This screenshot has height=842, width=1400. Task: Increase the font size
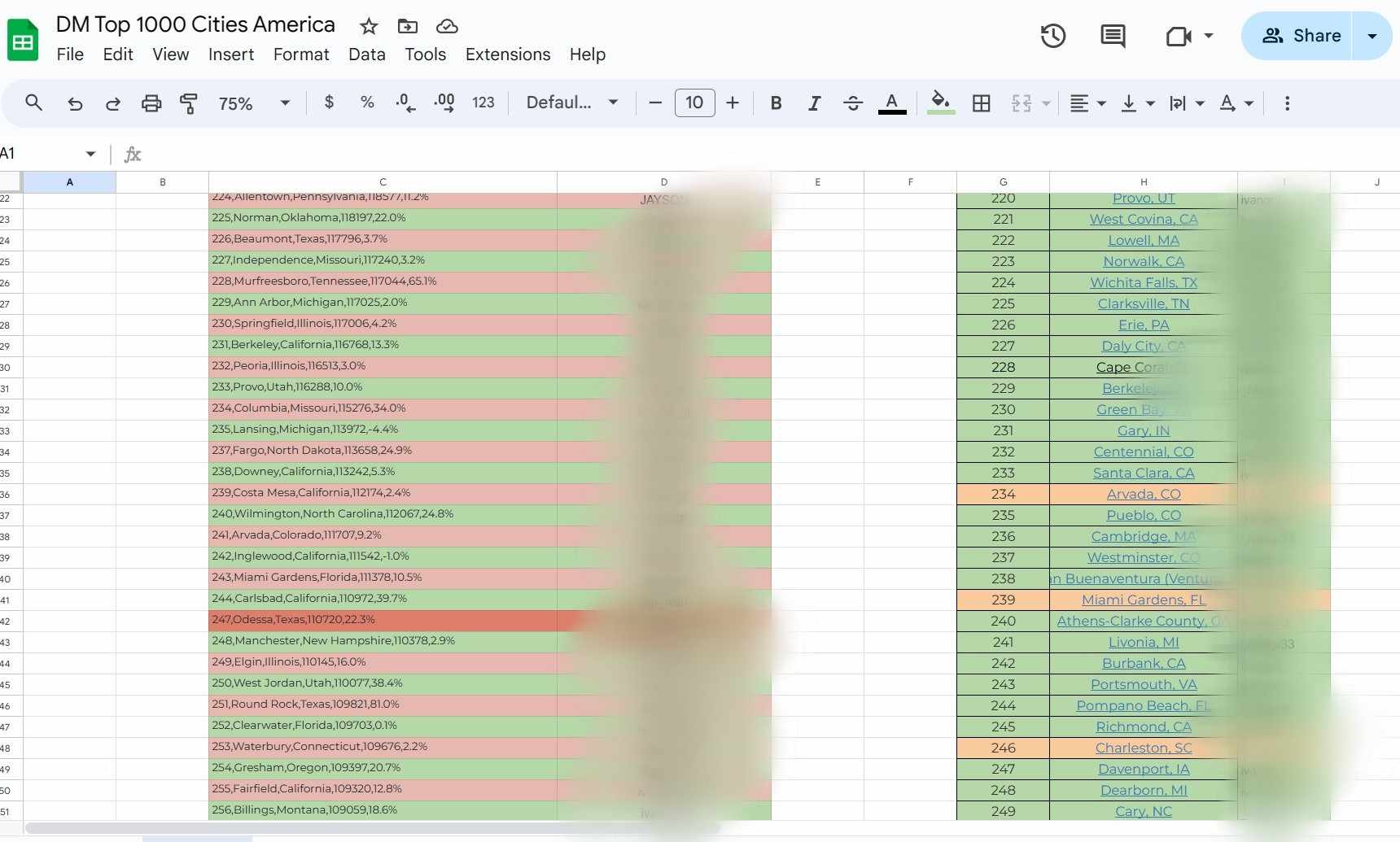[x=733, y=103]
